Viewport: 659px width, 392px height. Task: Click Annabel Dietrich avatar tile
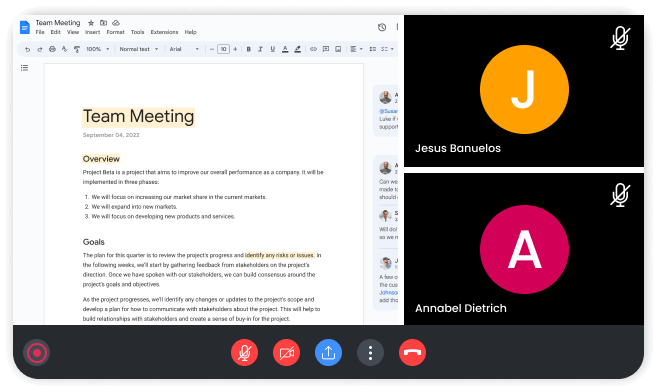coord(524,249)
